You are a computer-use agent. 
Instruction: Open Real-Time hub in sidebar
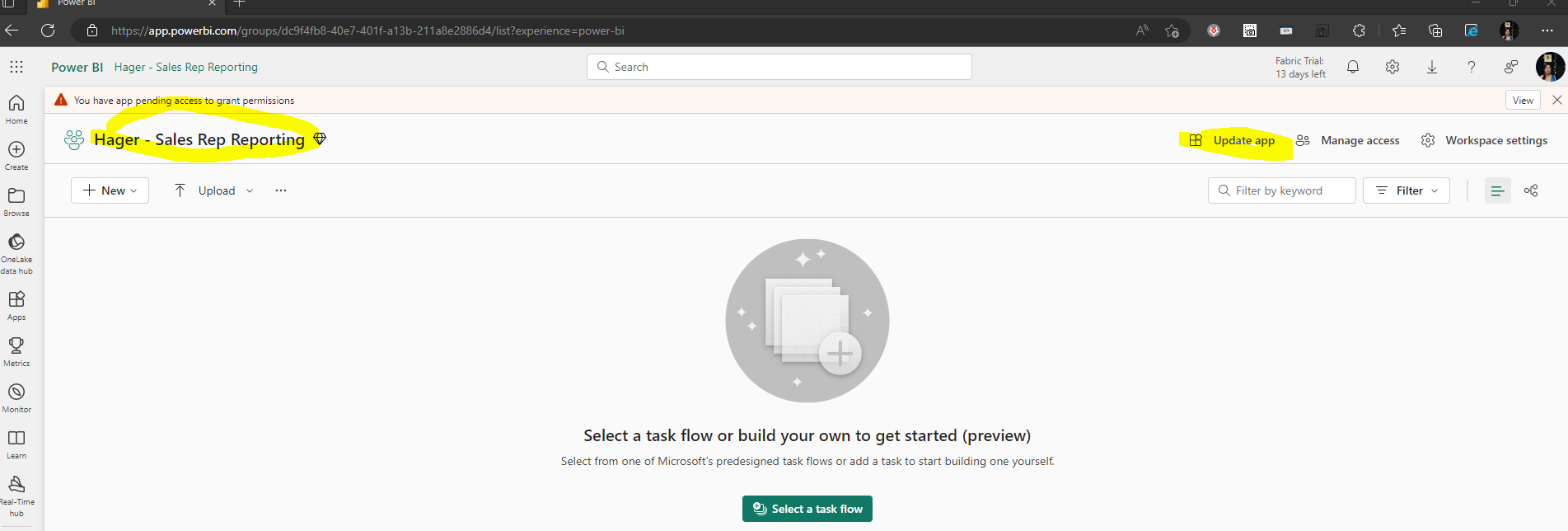click(x=16, y=496)
